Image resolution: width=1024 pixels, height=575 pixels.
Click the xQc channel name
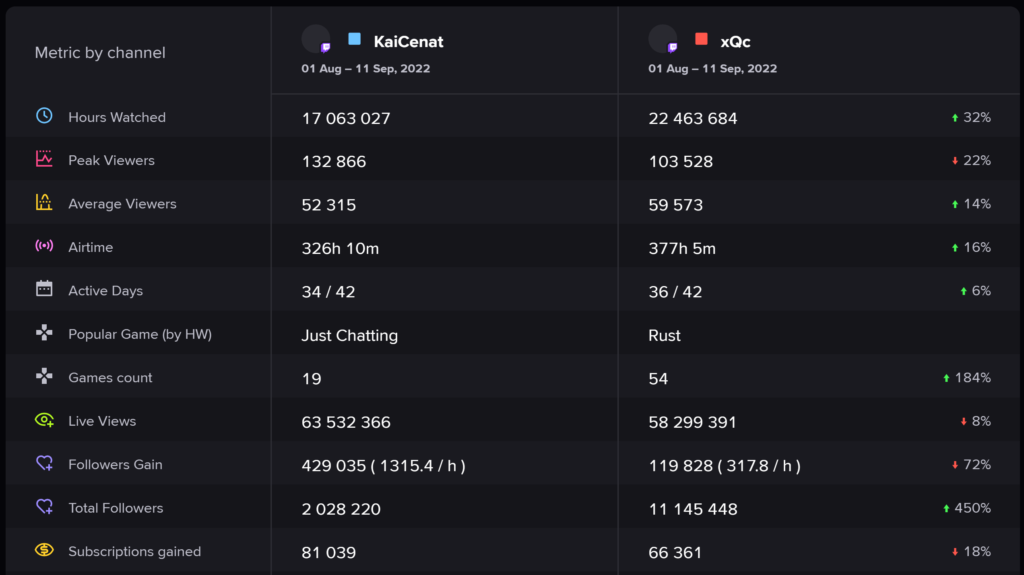735,42
